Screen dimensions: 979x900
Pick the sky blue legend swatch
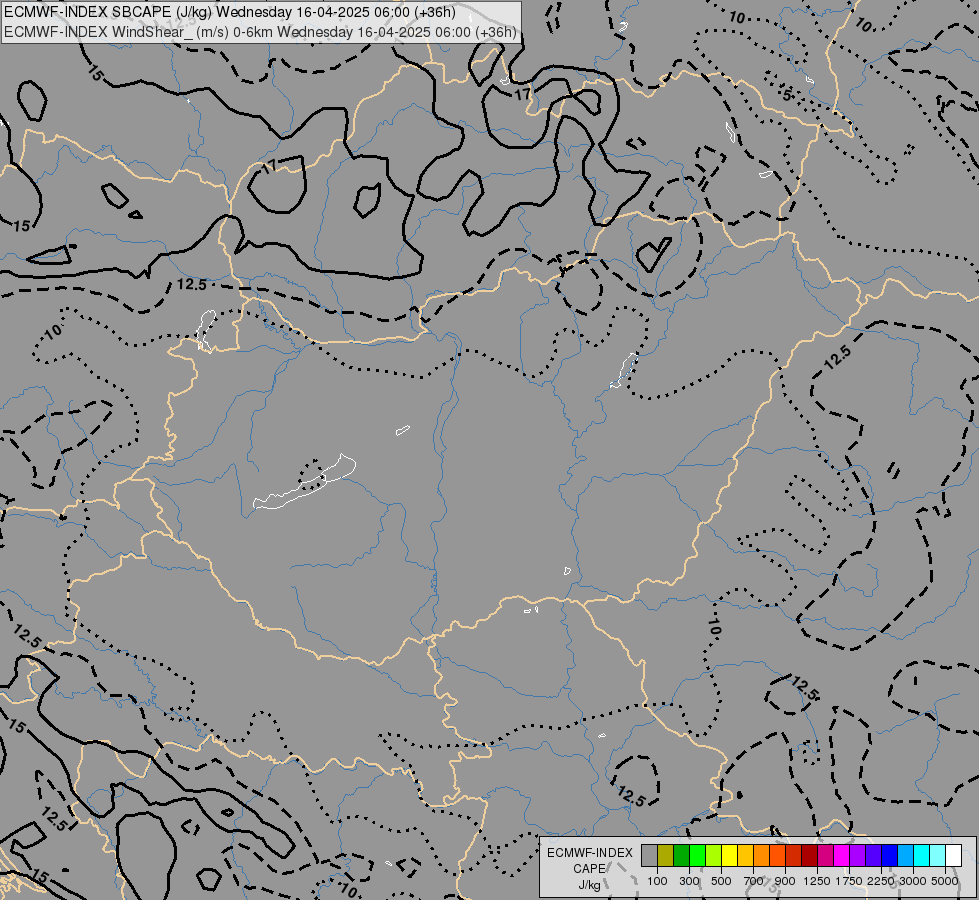pyautogui.click(x=905, y=855)
